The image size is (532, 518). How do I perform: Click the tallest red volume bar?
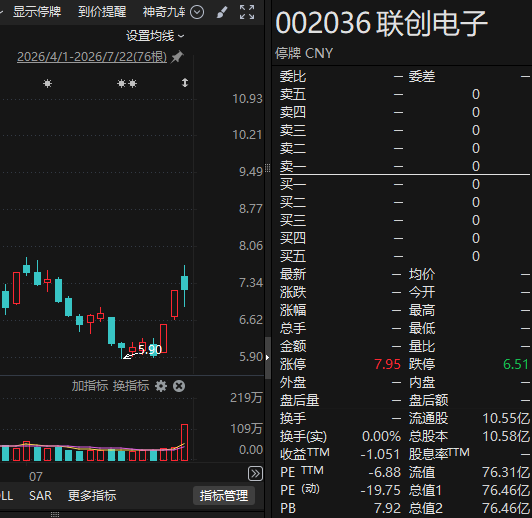point(185,442)
